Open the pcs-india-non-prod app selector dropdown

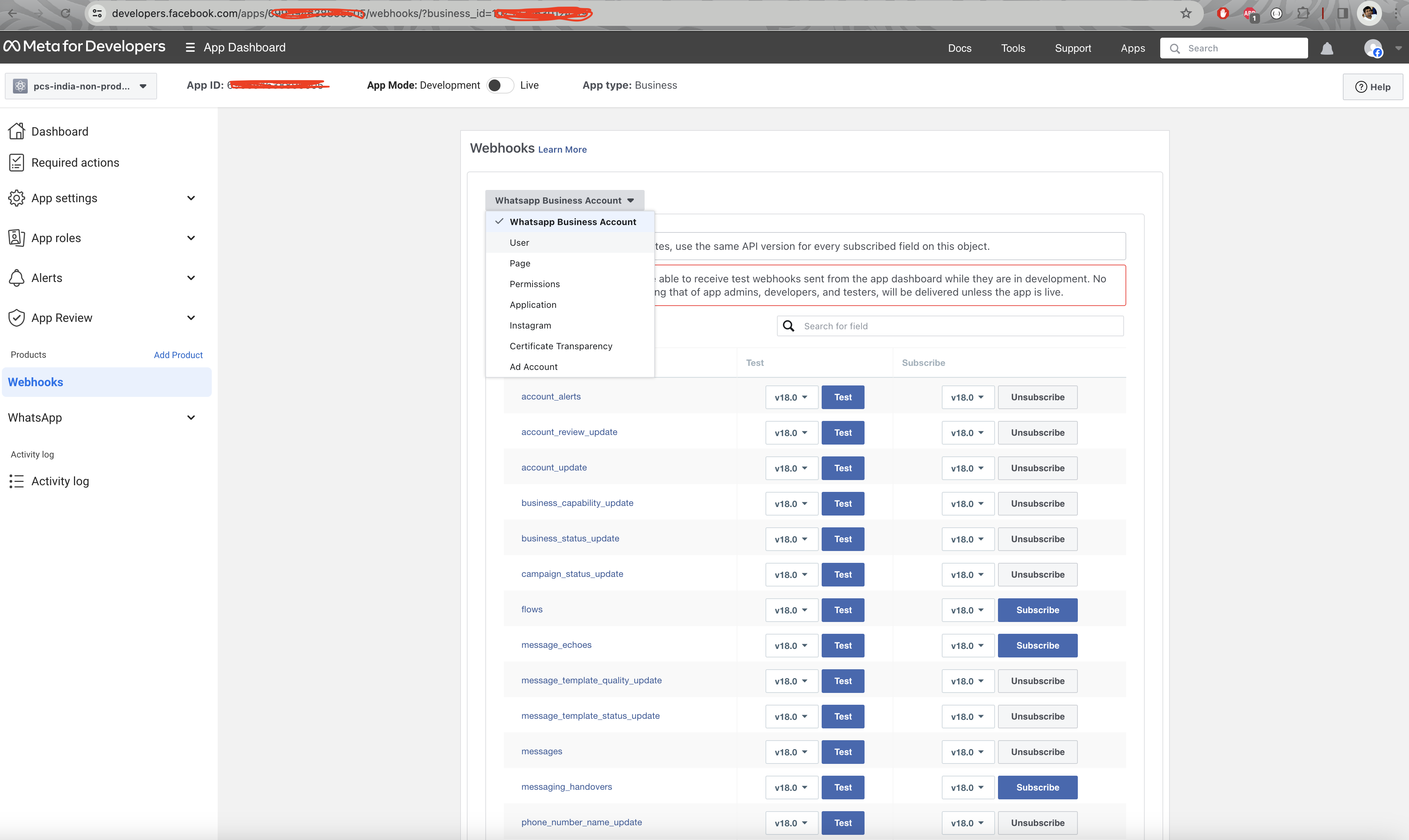[81, 86]
